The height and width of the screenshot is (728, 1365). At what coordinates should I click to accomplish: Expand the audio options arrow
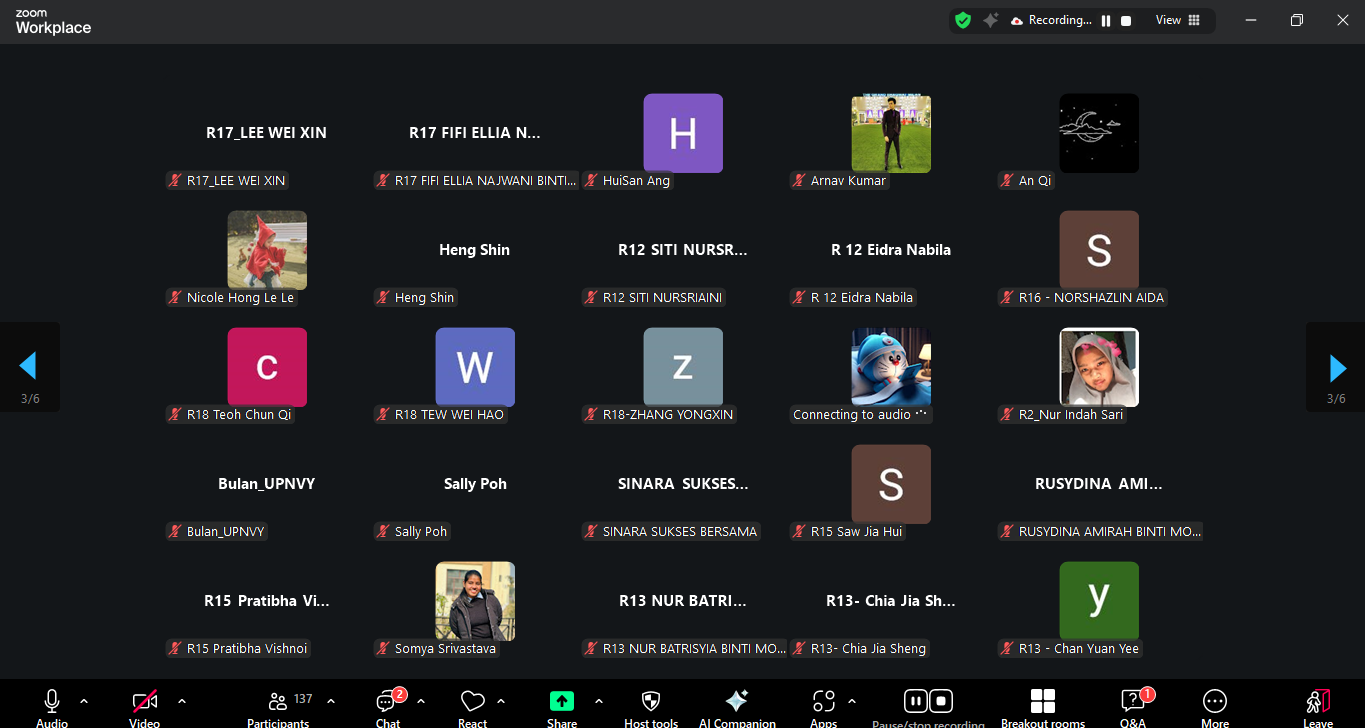click(x=84, y=701)
